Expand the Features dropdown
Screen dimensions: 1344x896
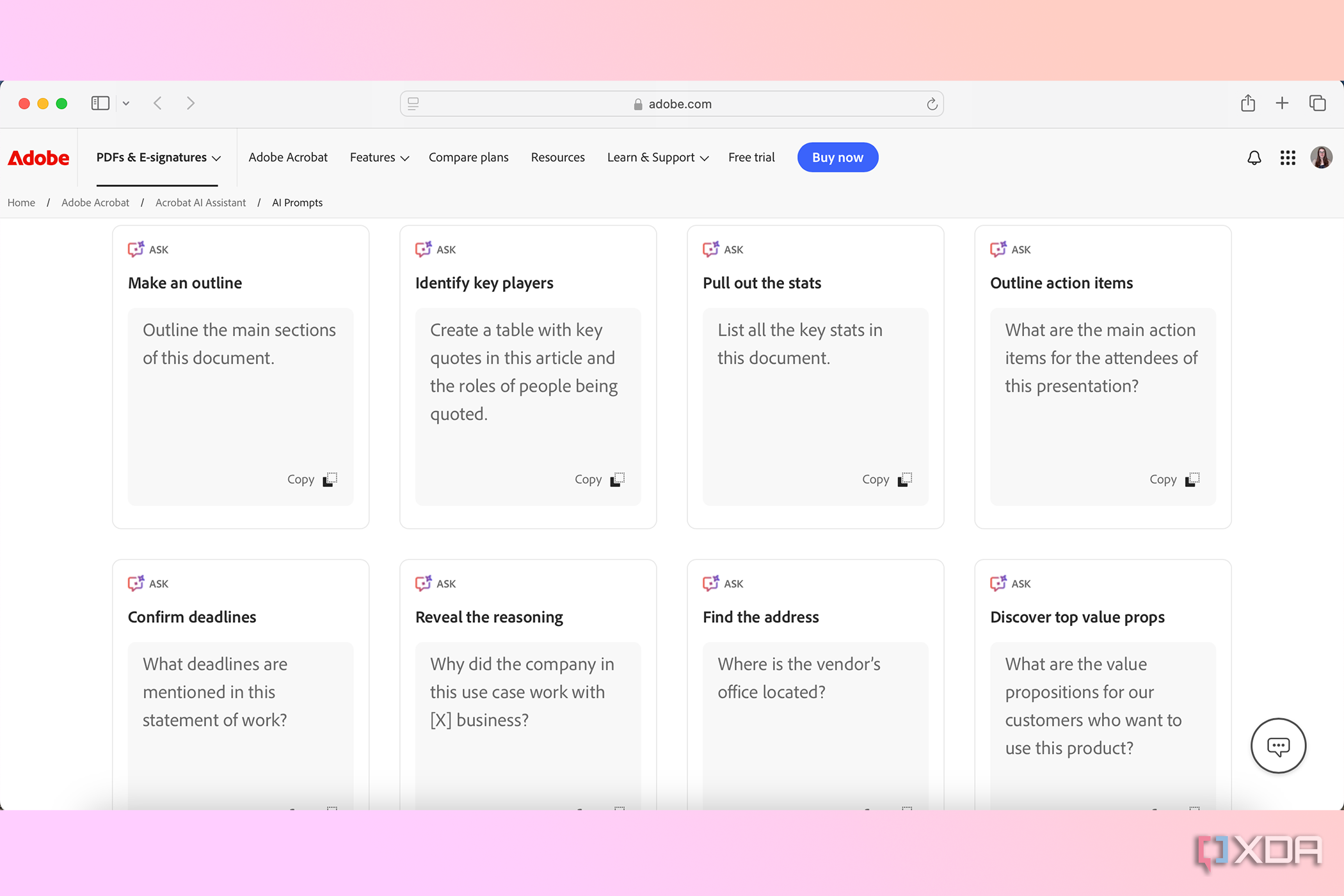pos(380,157)
